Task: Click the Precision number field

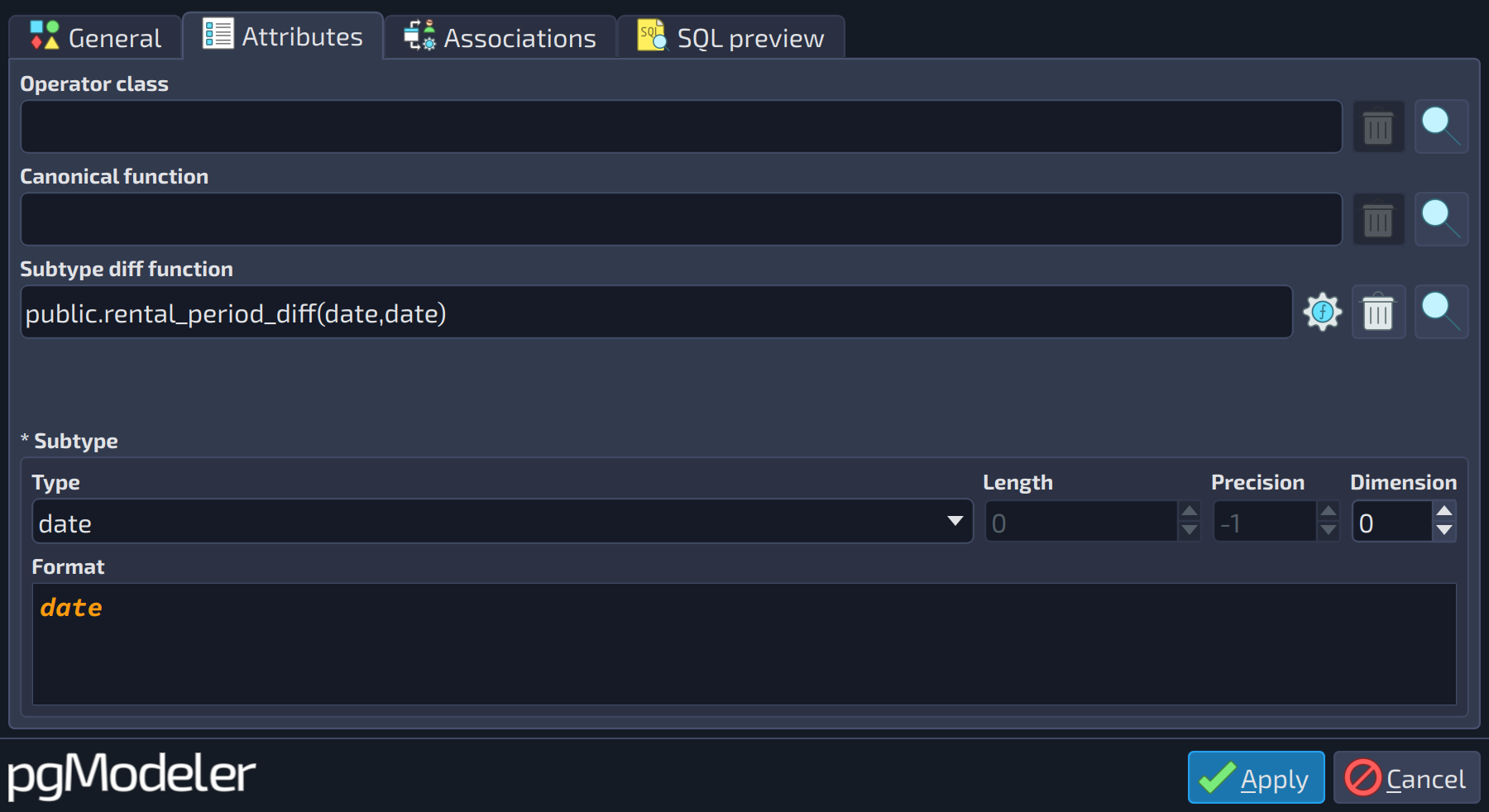Action: [x=1265, y=522]
